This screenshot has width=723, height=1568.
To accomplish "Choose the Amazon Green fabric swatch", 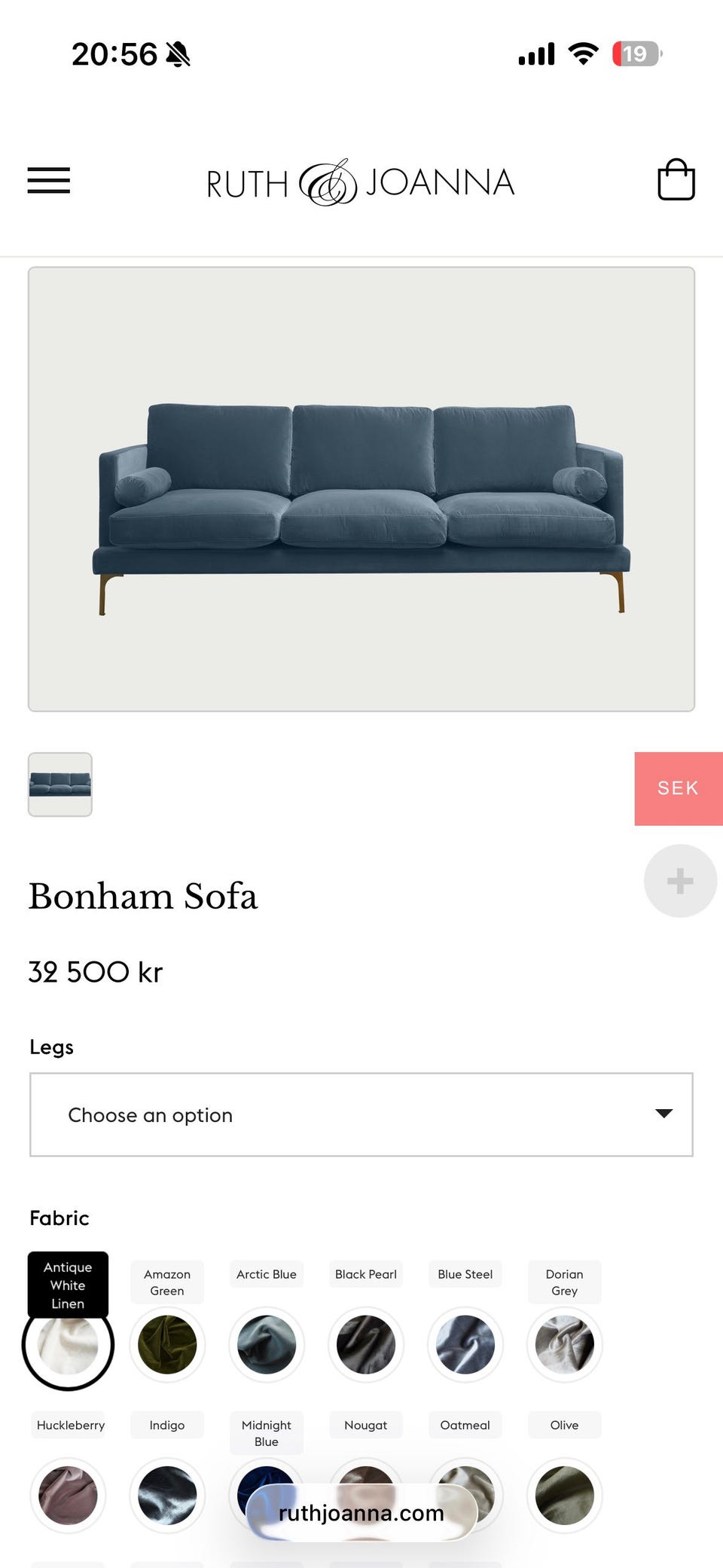I will click(167, 1345).
